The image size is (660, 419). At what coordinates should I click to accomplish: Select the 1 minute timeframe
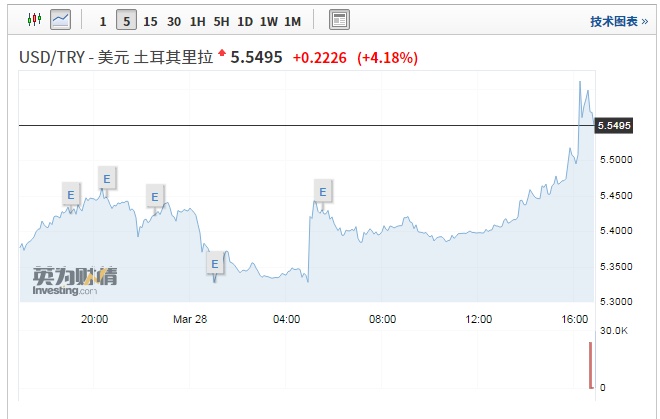coord(102,21)
